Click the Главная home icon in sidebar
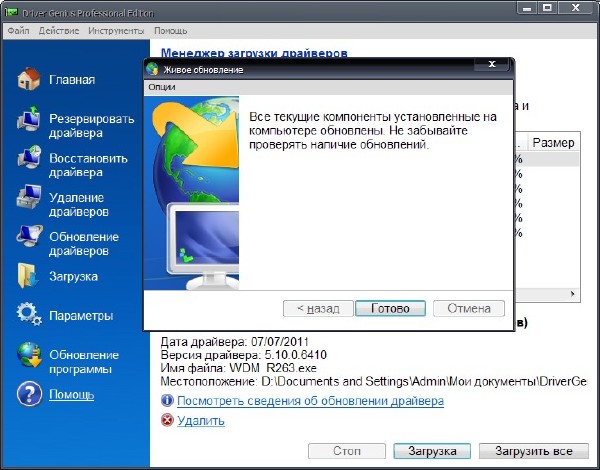Viewport: 600px width, 470px height. click(28, 80)
